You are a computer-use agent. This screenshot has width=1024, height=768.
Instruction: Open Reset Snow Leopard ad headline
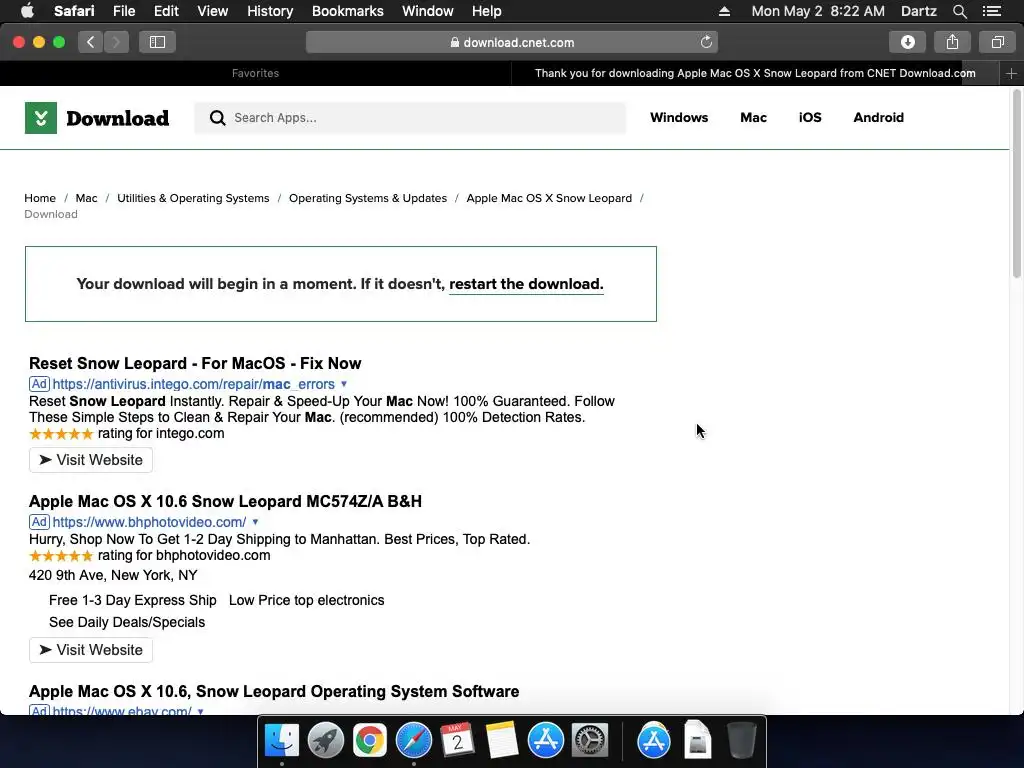pyautogui.click(x=195, y=363)
